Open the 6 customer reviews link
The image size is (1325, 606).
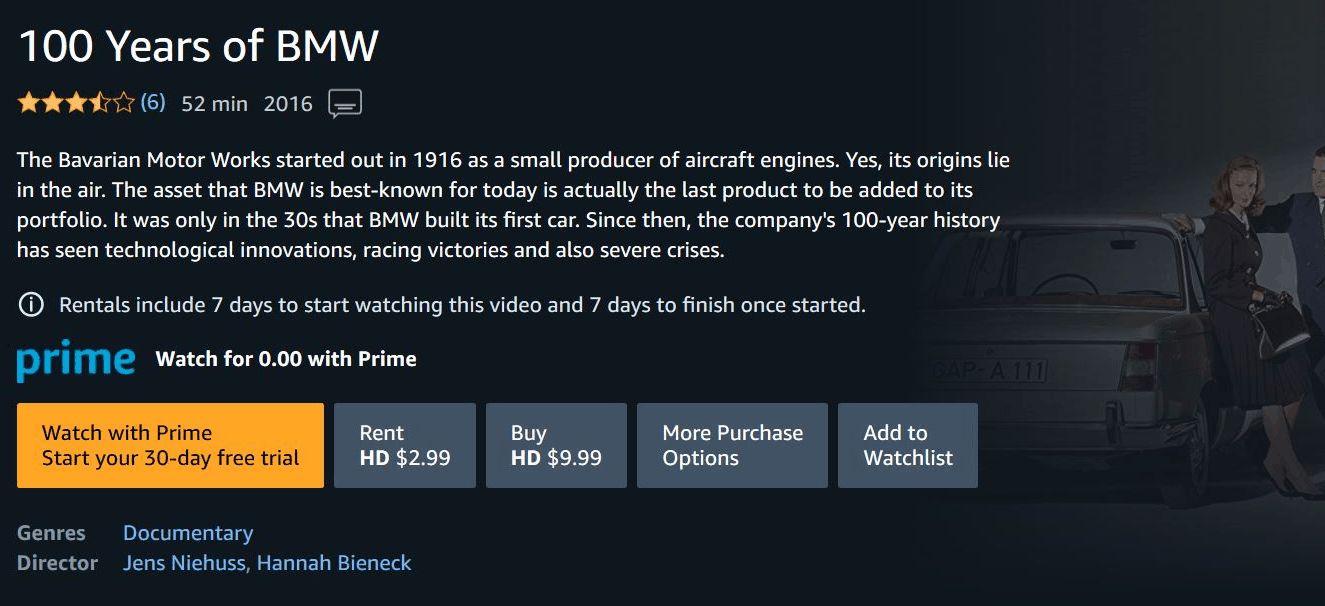point(152,102)
